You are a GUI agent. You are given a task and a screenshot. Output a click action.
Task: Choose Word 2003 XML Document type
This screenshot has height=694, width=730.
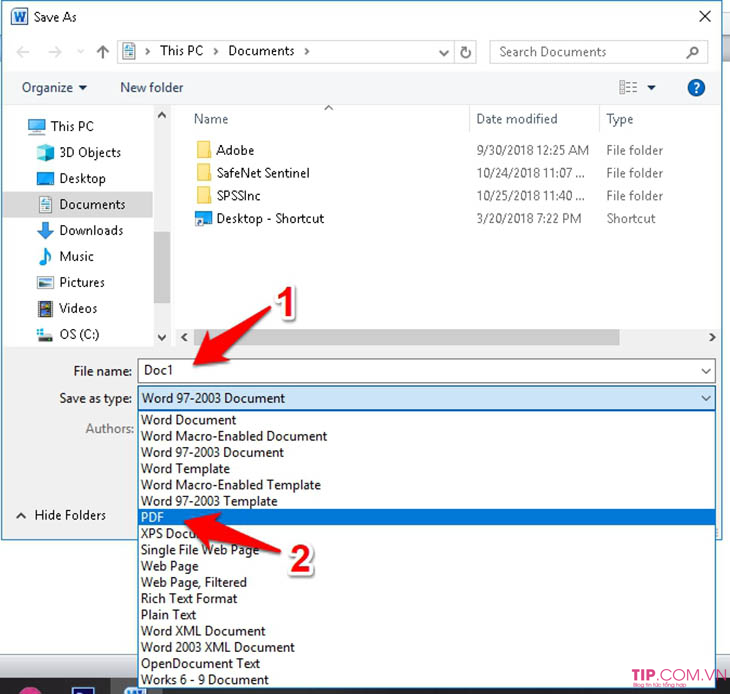[x=427, y=647]
